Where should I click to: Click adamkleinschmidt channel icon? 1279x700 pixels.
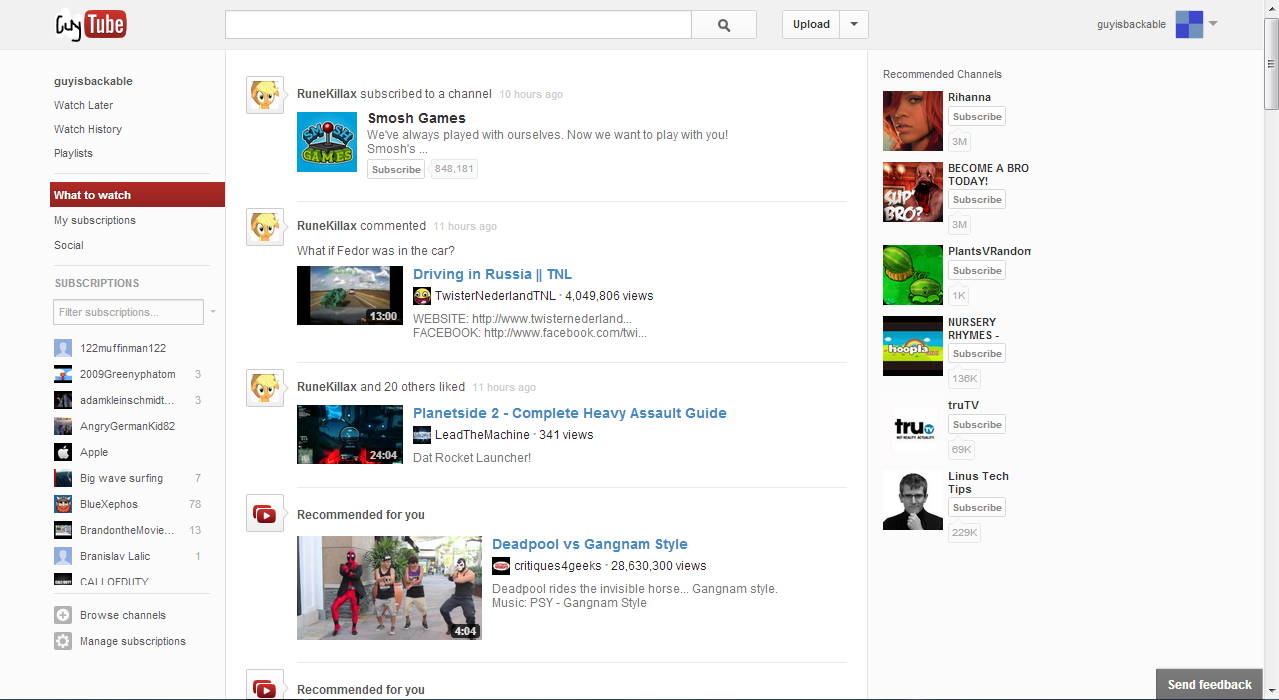(63, 400)
